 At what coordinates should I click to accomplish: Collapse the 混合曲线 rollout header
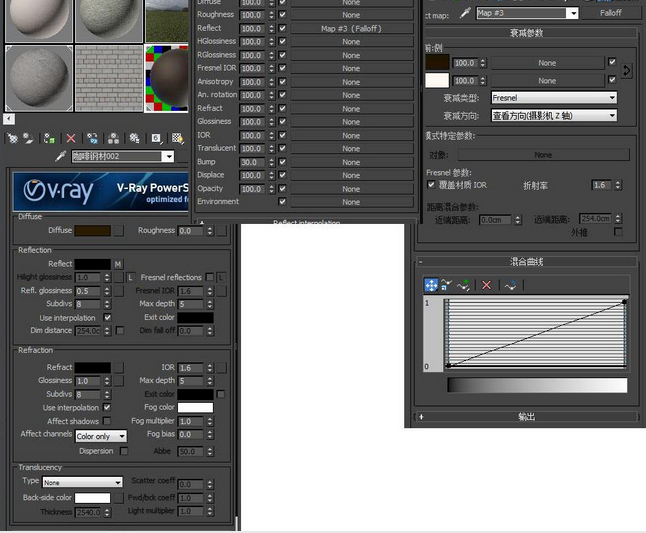[527, 262]
